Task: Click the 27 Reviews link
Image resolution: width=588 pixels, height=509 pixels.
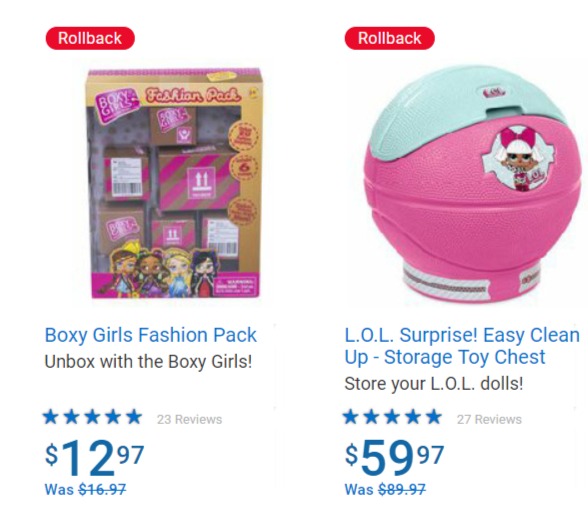Action: point(489,419)
